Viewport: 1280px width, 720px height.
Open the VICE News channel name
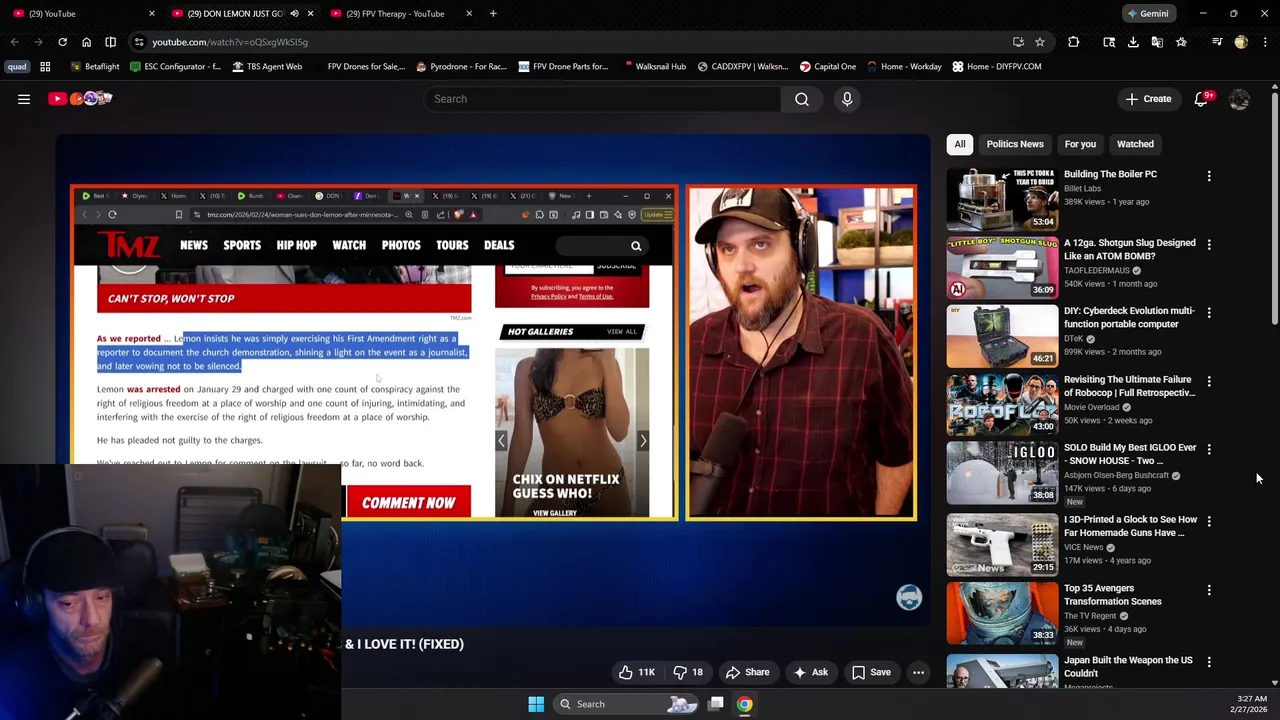pyautogui.click(x=1083, y=547)
